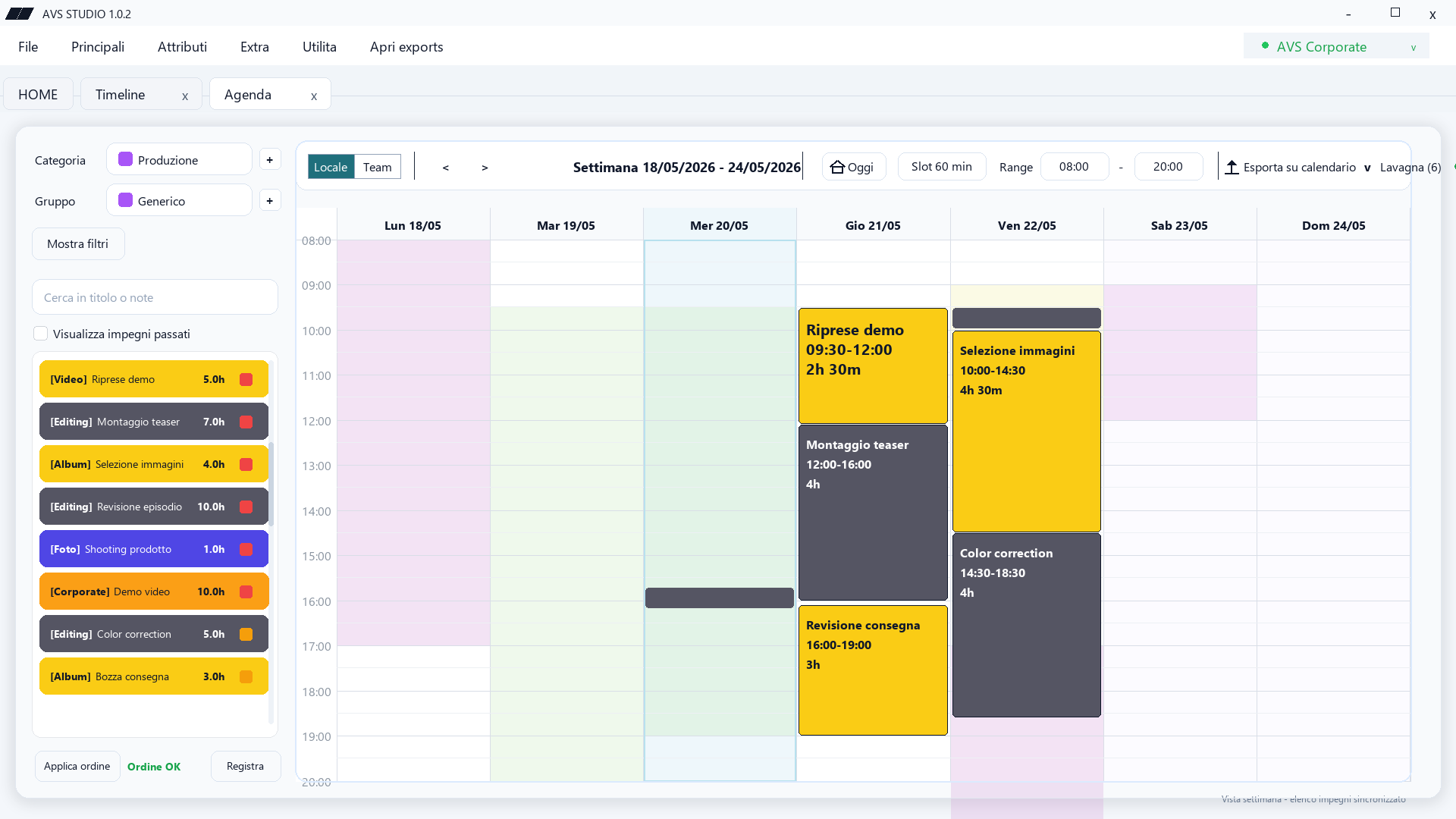The image size is (1456, 819).
Task: Open the Utilita menu
Action: click(319, 46)
